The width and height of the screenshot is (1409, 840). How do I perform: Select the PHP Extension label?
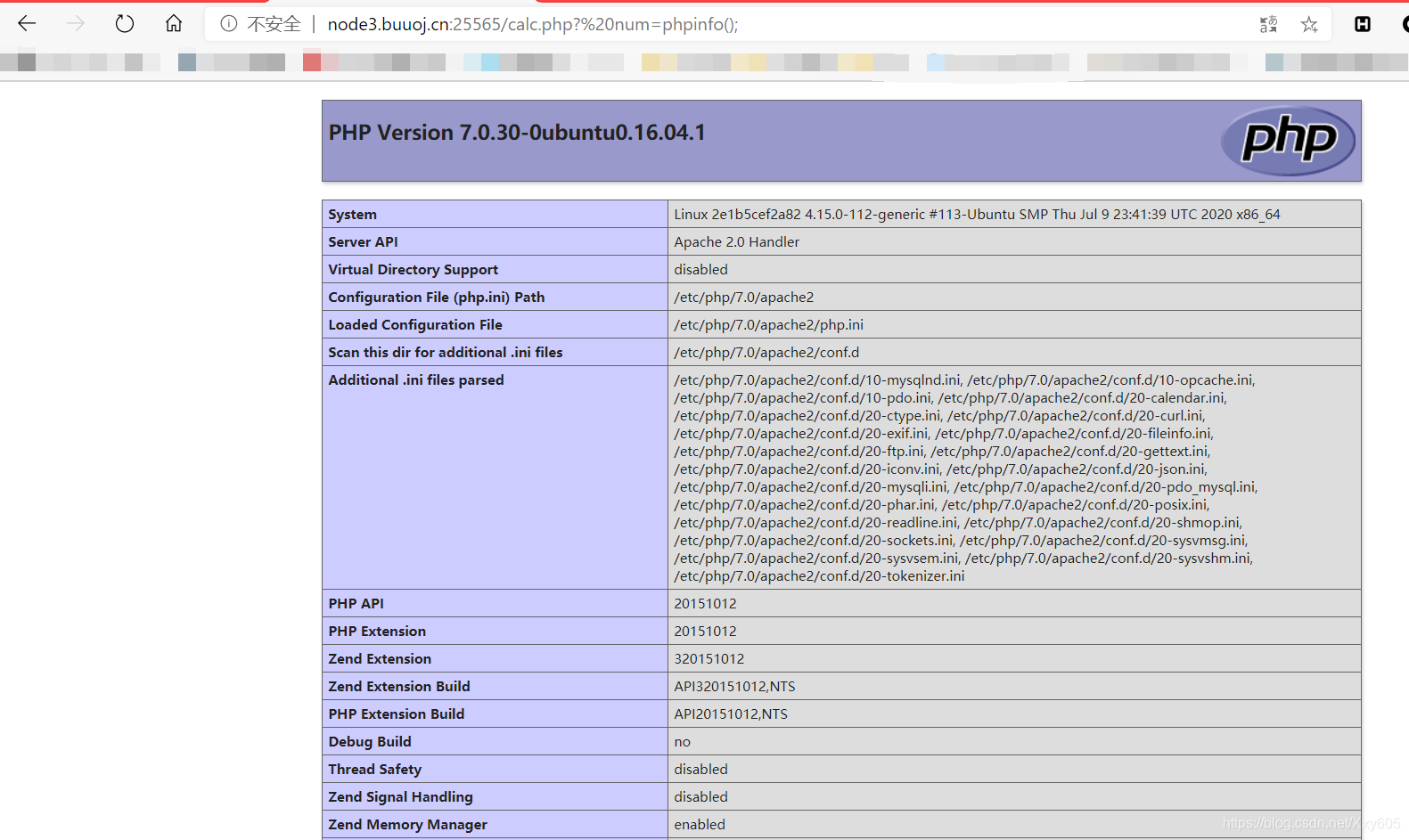tap(377, 632)
